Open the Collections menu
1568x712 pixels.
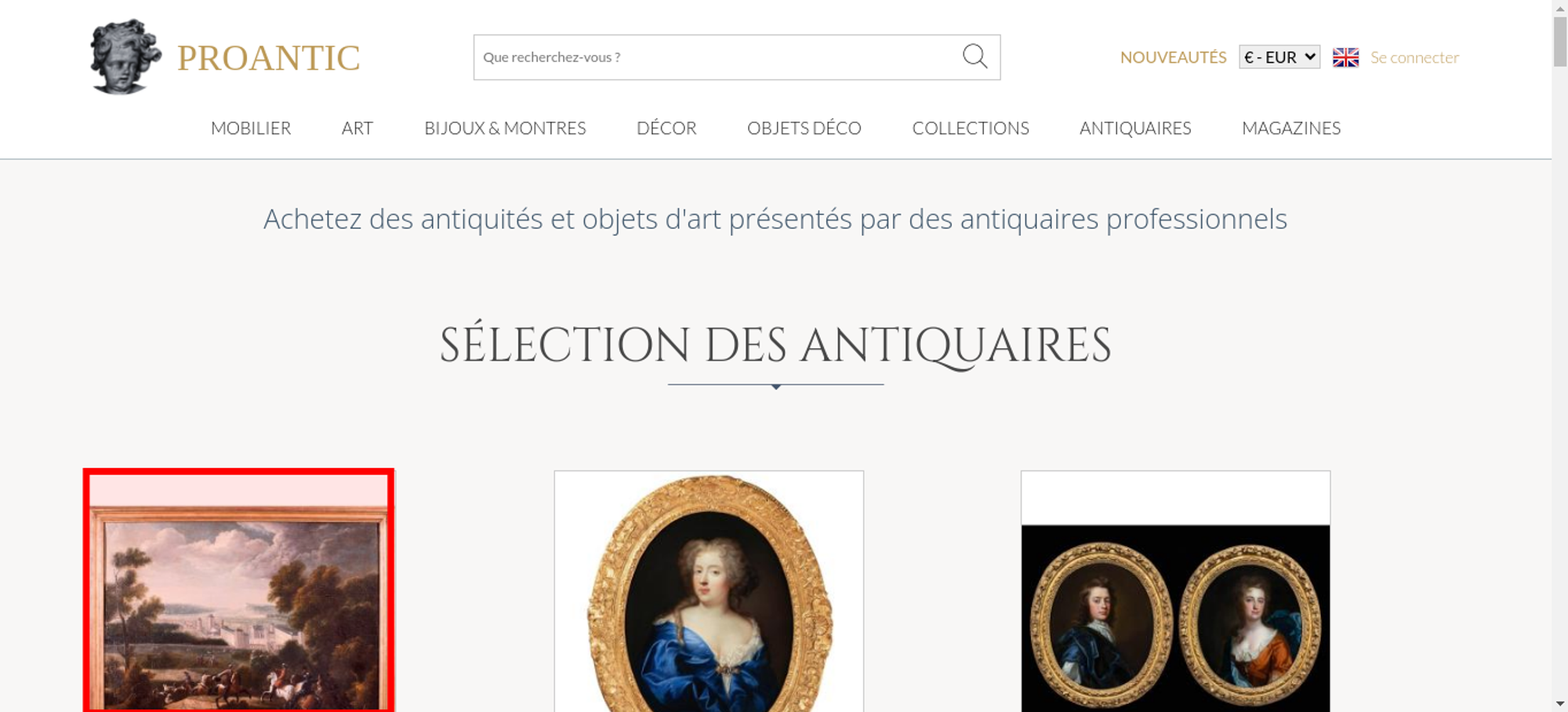[x=971, y=128]
